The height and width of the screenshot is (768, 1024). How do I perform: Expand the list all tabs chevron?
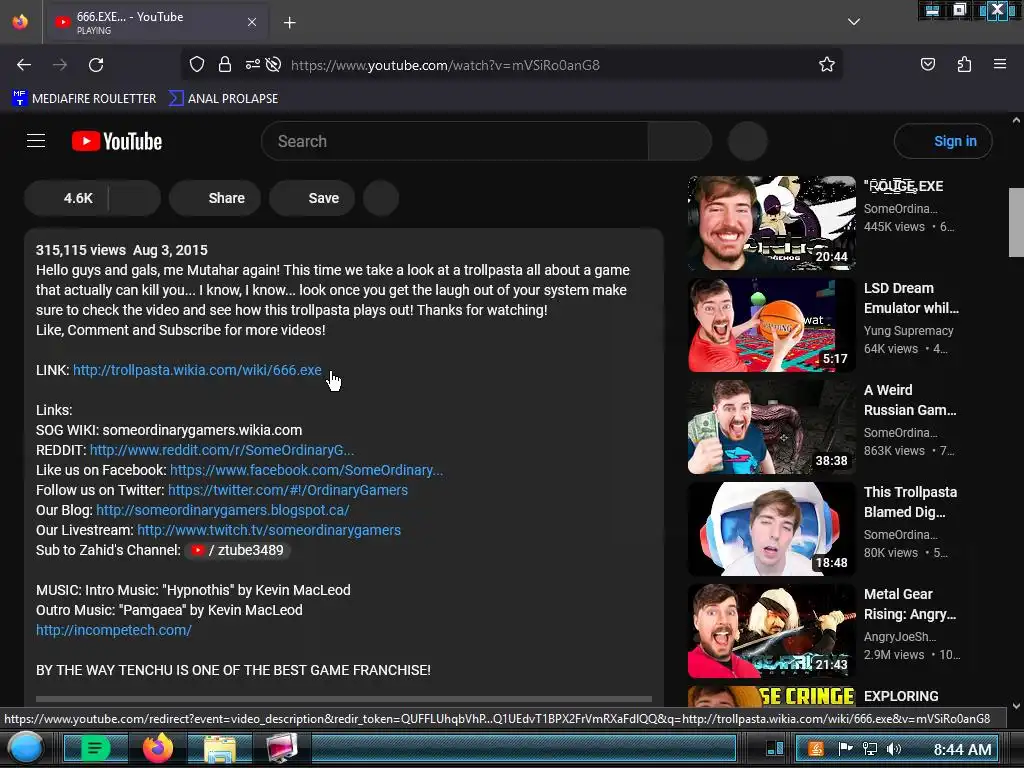tap(853, 22)
